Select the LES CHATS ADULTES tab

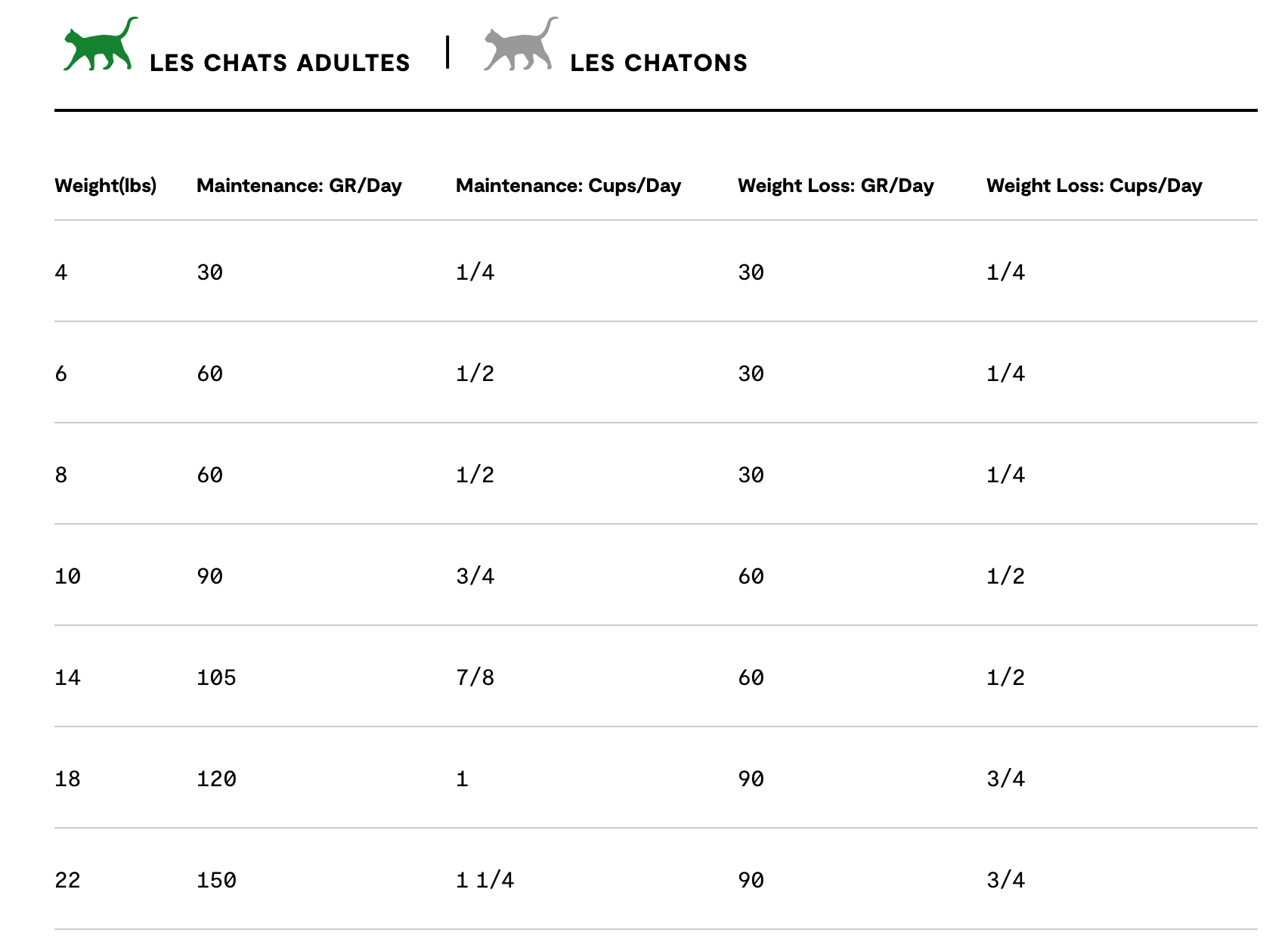click(x=280, y=63)
